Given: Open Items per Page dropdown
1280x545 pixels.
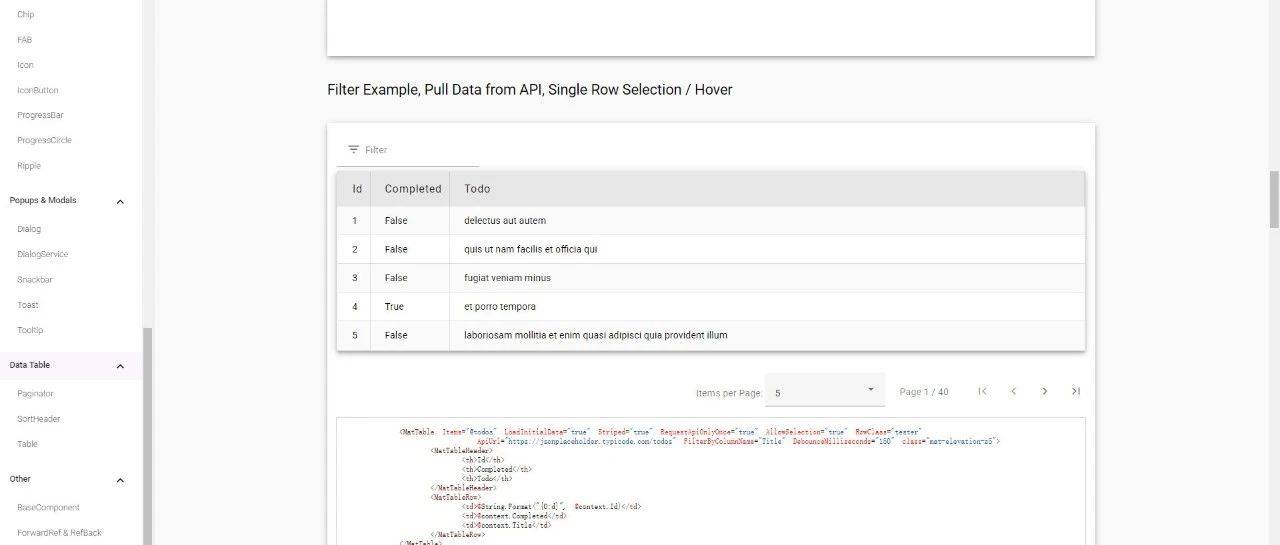Looking at the screenshot, I should 825,391.
